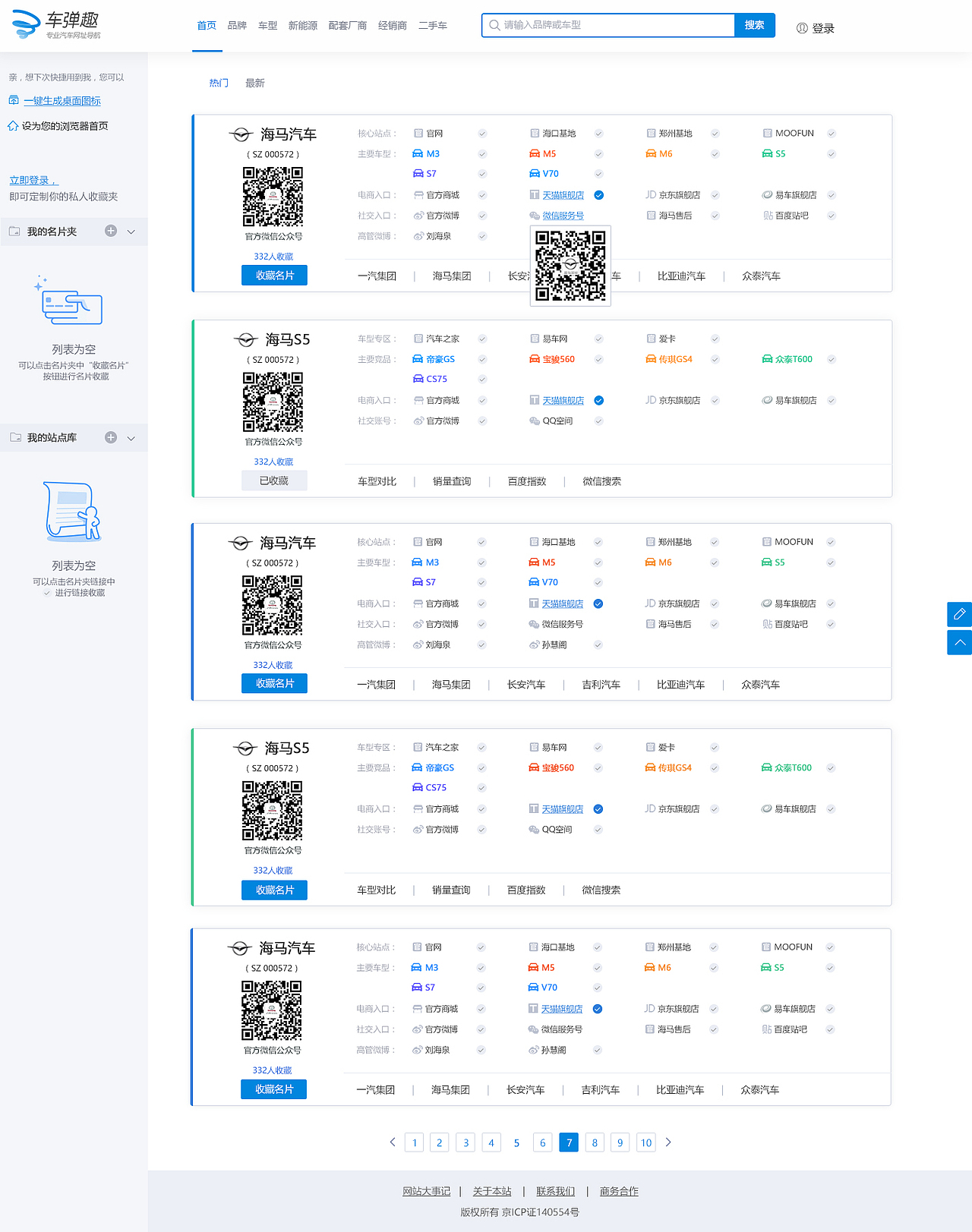Click the blue pencil edit floating button
Viewport: 972px width, 1232px height.
coord(960,614)
